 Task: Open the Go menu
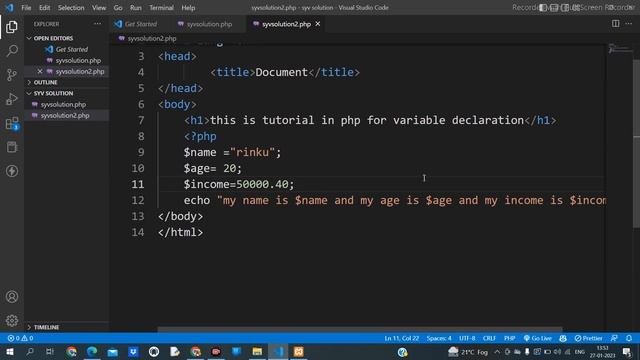(118, 8)
